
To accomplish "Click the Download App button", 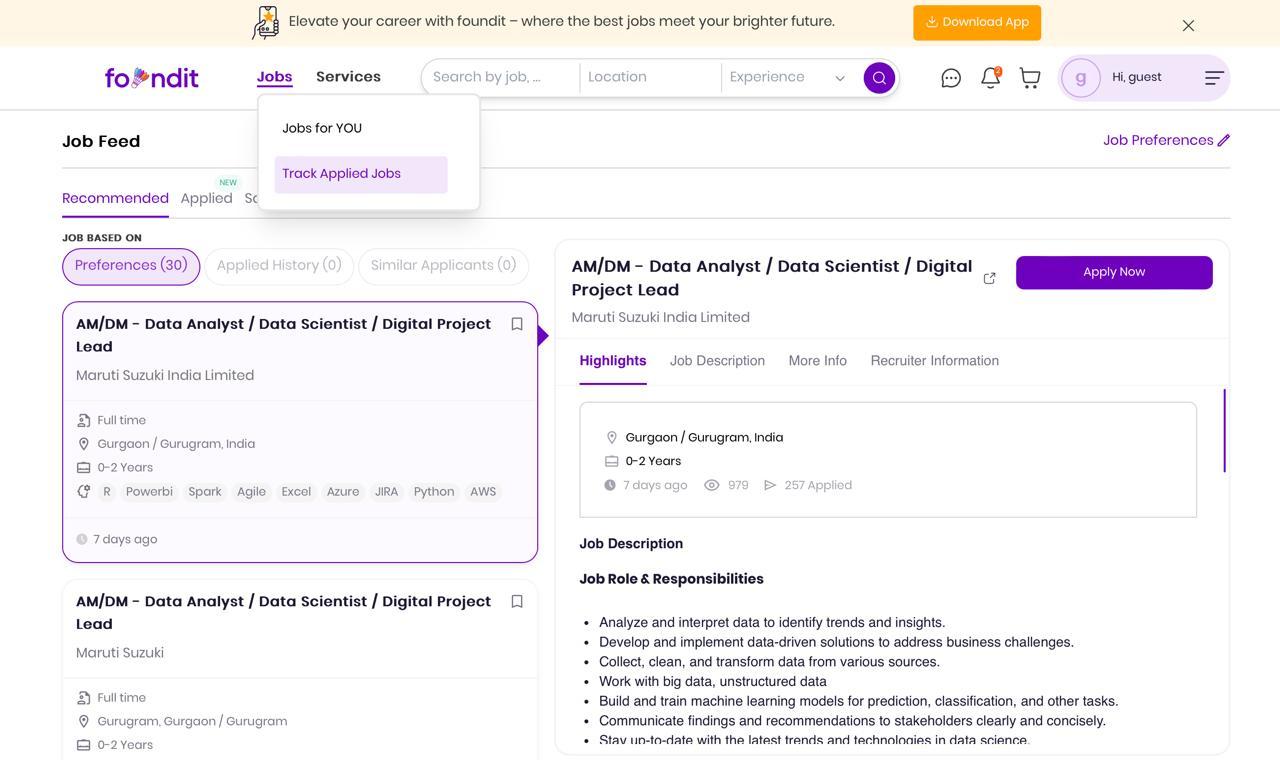I will point(977,22).
